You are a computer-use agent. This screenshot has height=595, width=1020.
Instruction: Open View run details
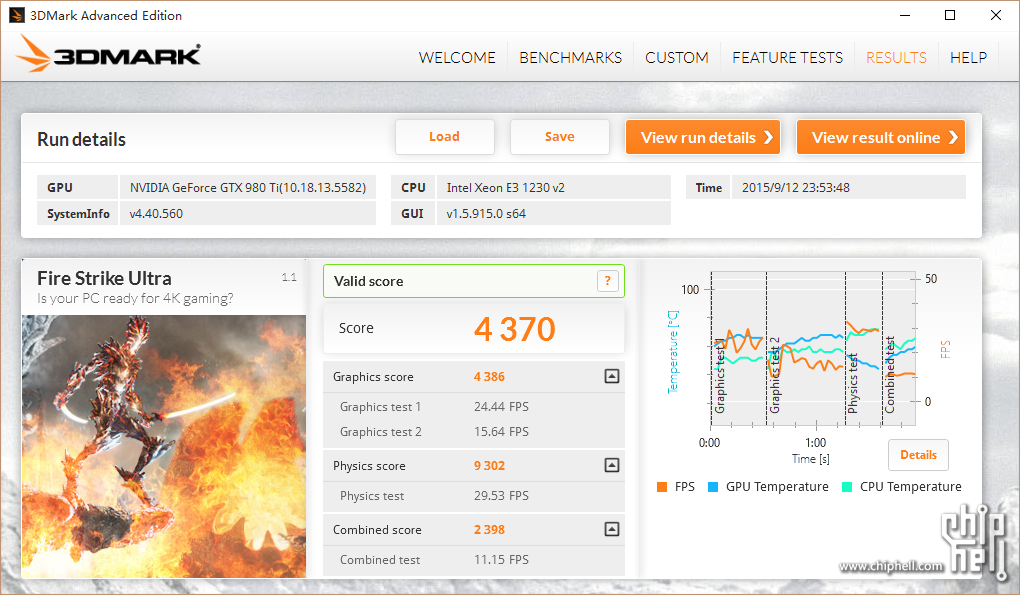point(703,137)
